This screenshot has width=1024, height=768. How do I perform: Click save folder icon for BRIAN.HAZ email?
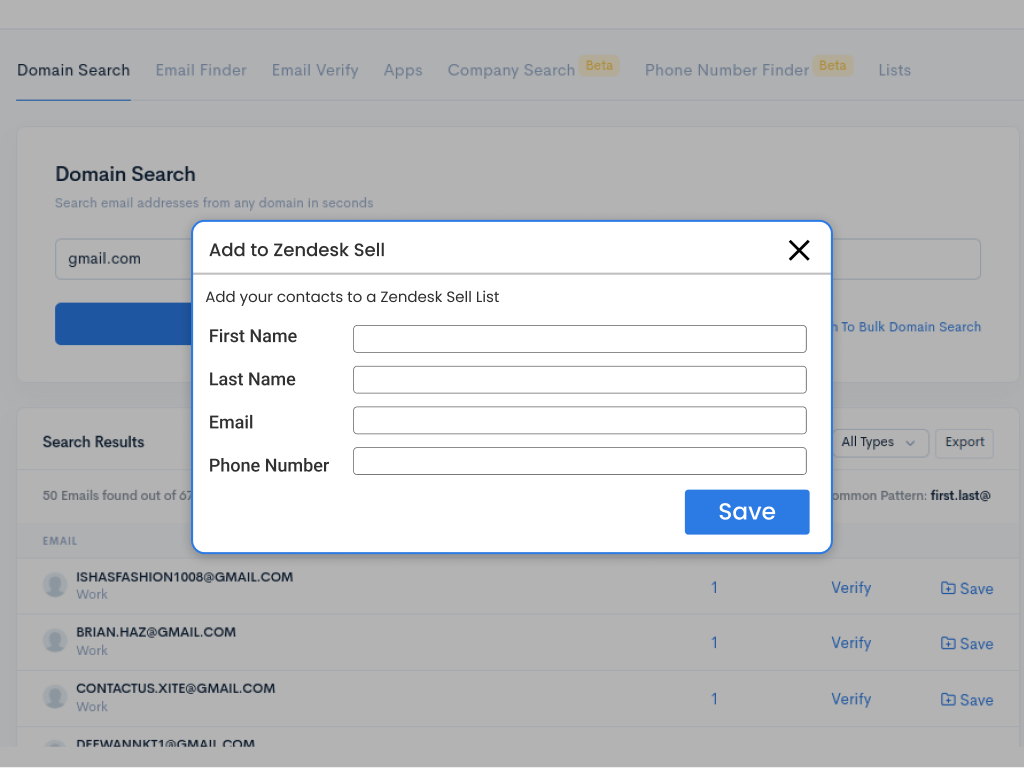(948, 643)
